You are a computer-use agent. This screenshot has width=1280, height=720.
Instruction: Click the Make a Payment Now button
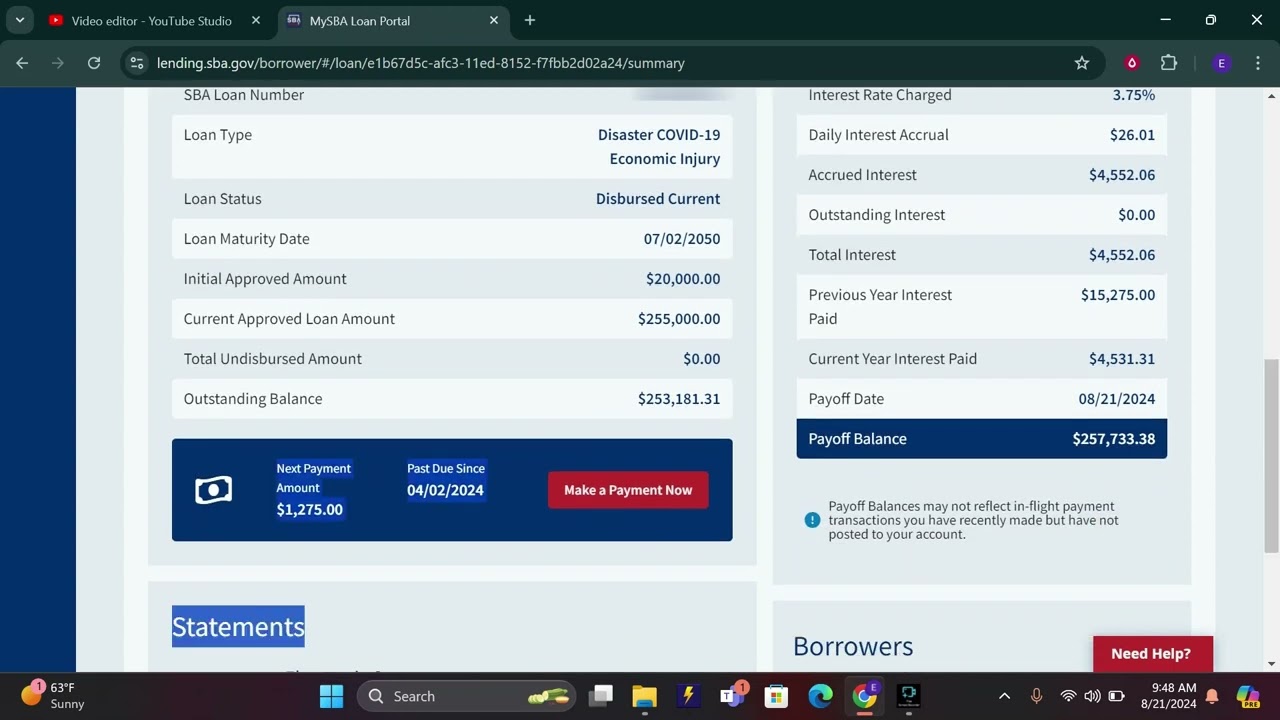pyautogui.click(x=628, y=490)
